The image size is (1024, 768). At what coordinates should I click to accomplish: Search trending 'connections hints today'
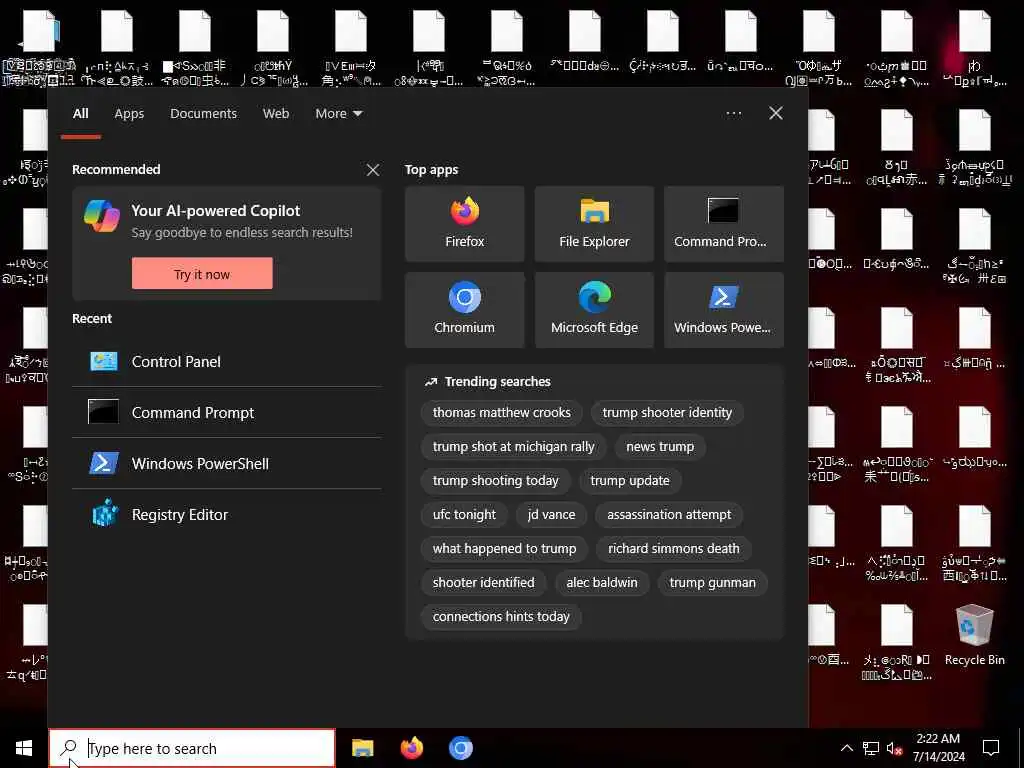501,616
